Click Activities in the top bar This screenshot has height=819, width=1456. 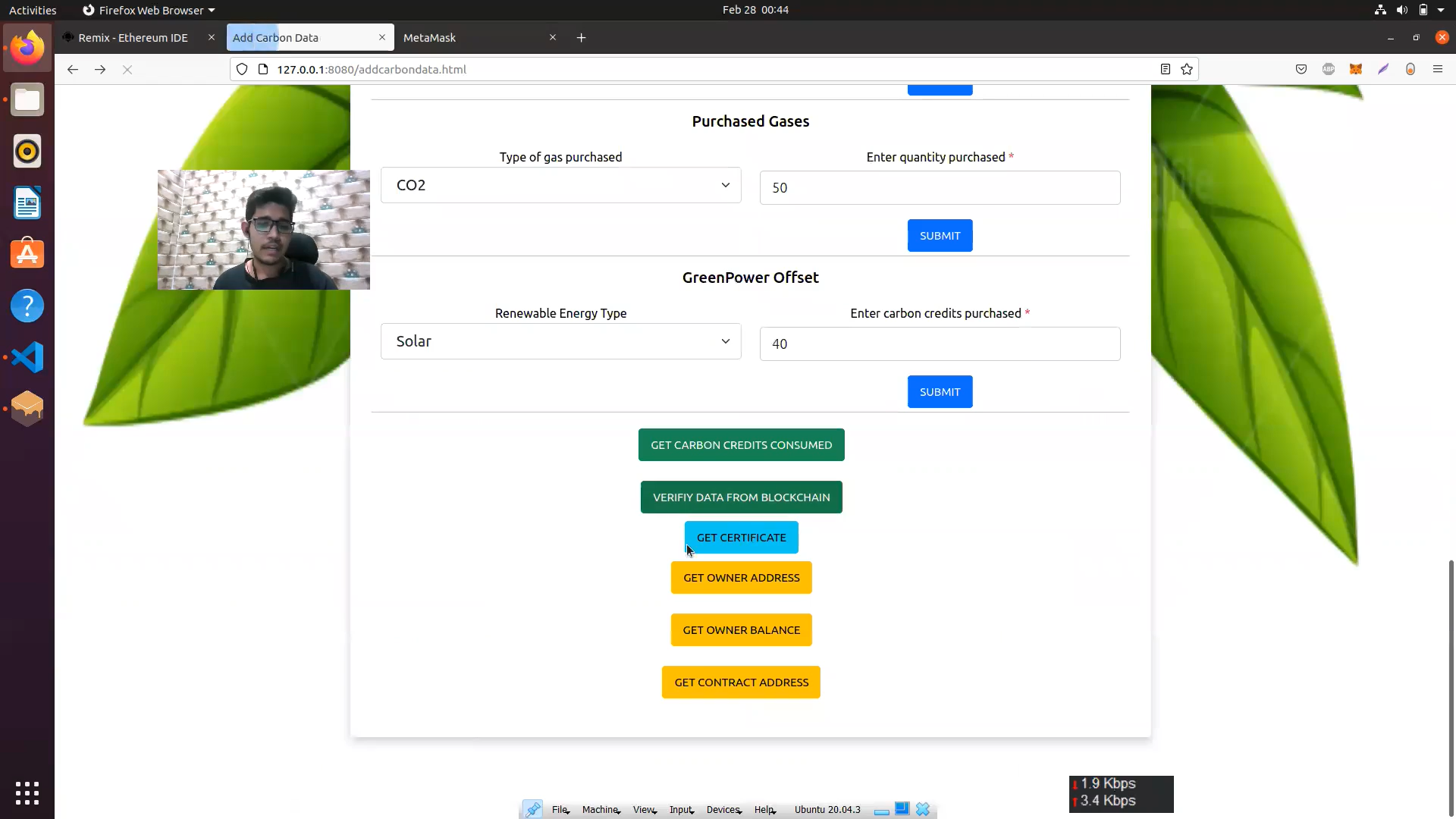point(33,10)
